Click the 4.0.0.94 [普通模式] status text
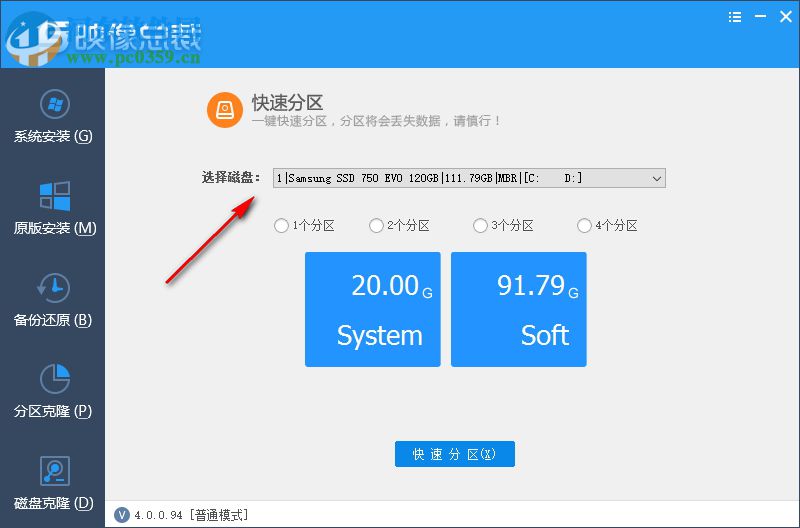The height and width of the screenshot is (528, 800). pyautogui.click(x=191, y=515)
